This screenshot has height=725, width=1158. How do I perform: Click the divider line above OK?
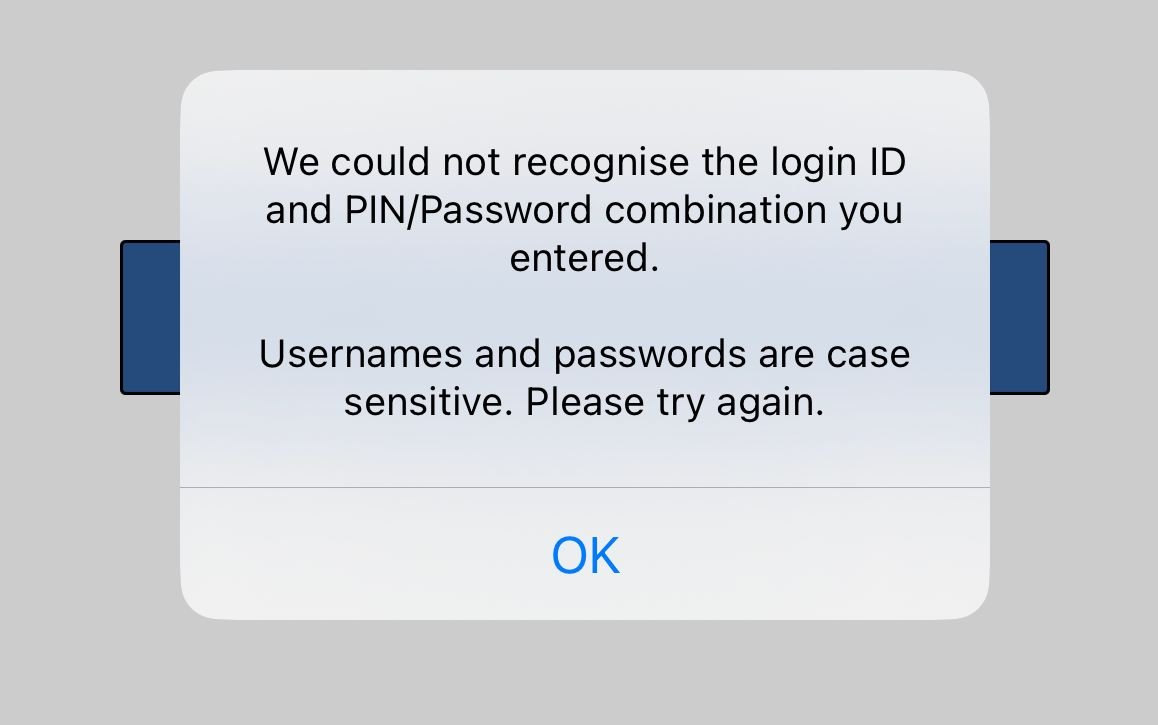point(584,488)
